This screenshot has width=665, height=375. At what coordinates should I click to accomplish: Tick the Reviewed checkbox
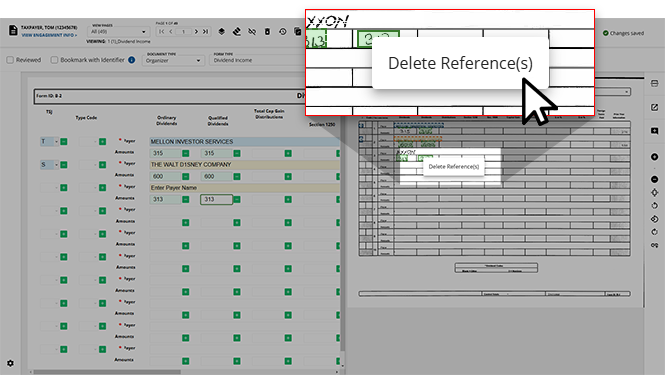pos(10,60)
